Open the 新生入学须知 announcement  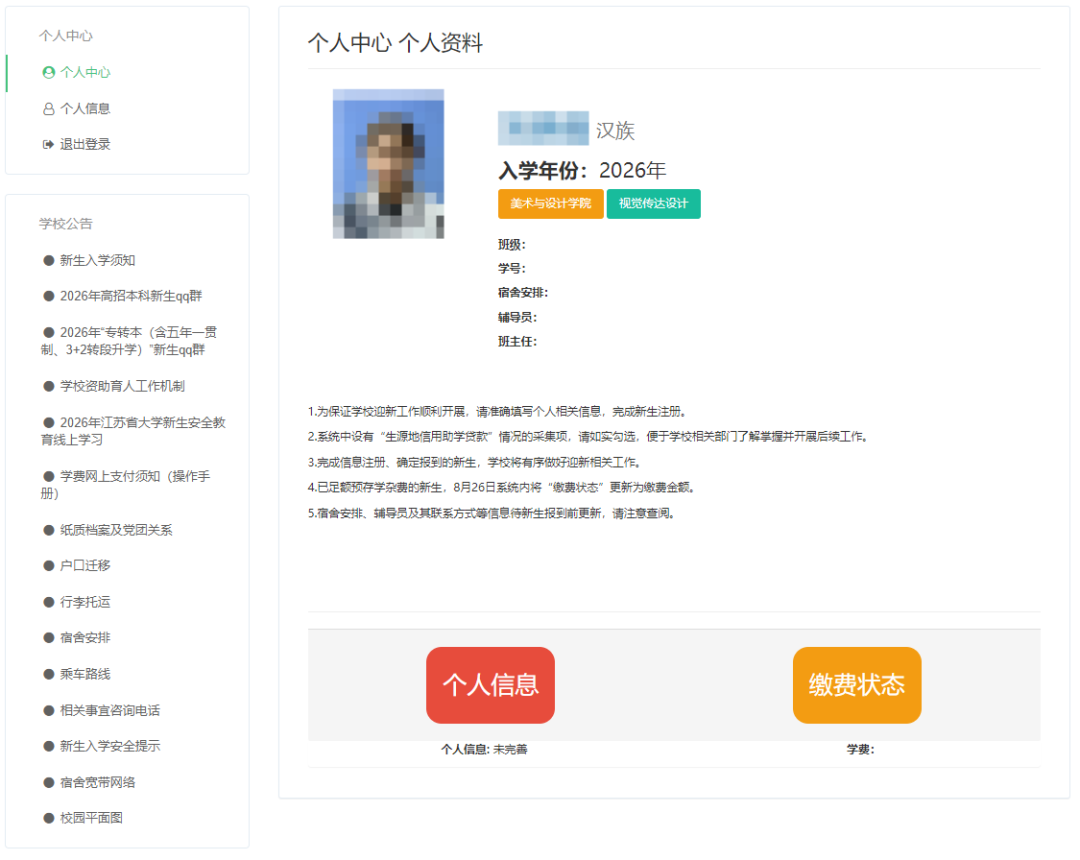[97, 260]
